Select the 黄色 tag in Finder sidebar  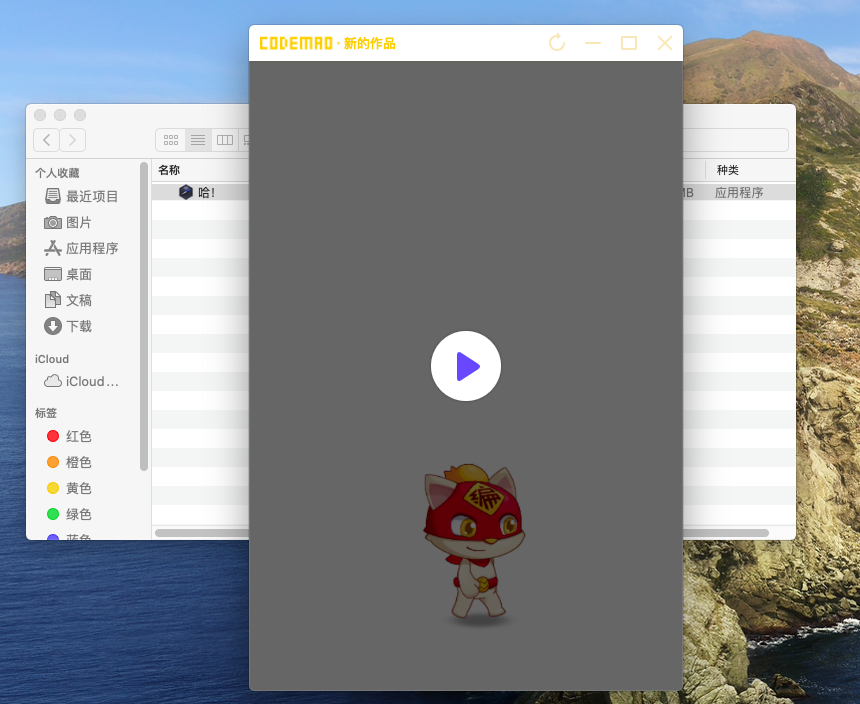click(x=69, y=488)
